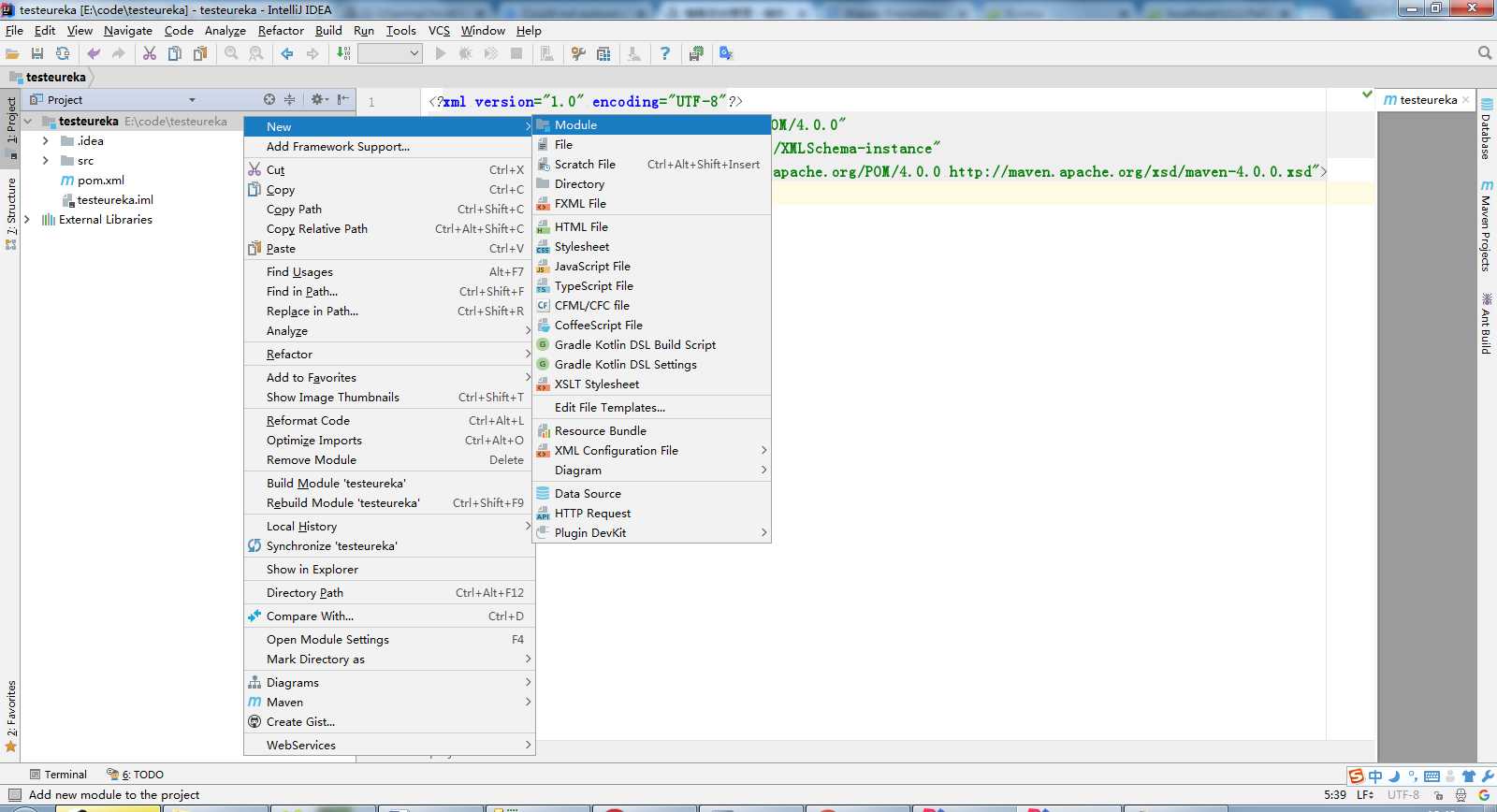The height and width of the screenshot is (812, 1497).
Task: Open the VCS menu
Action: click(439, 30)
